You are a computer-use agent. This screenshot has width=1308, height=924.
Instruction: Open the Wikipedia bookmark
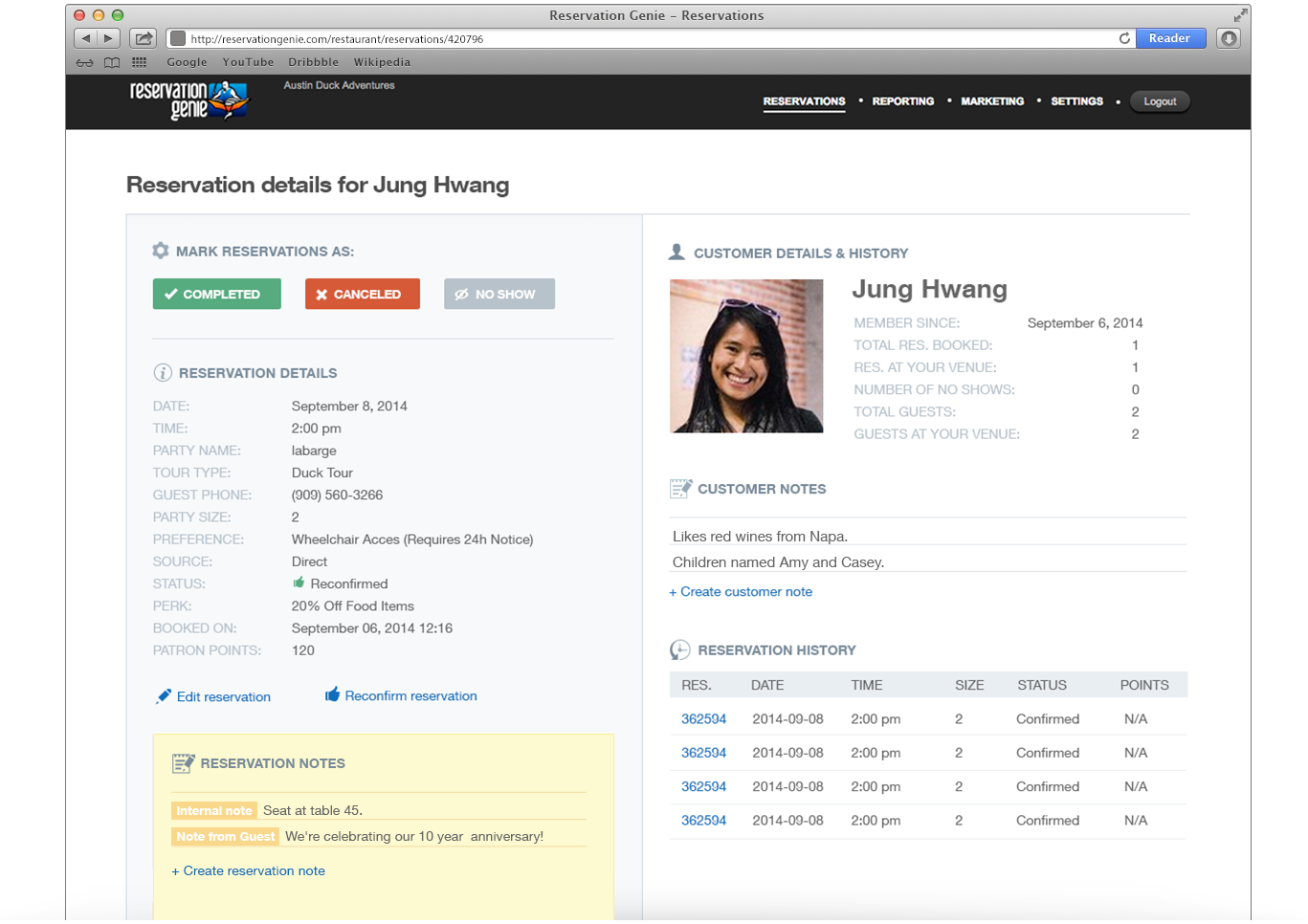(x=382, y=62)
